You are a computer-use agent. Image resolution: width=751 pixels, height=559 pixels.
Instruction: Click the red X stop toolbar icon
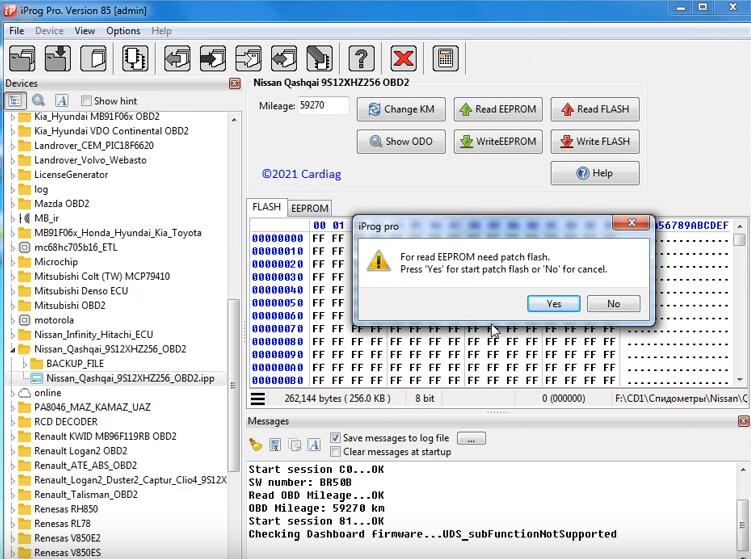pos(403,58)
